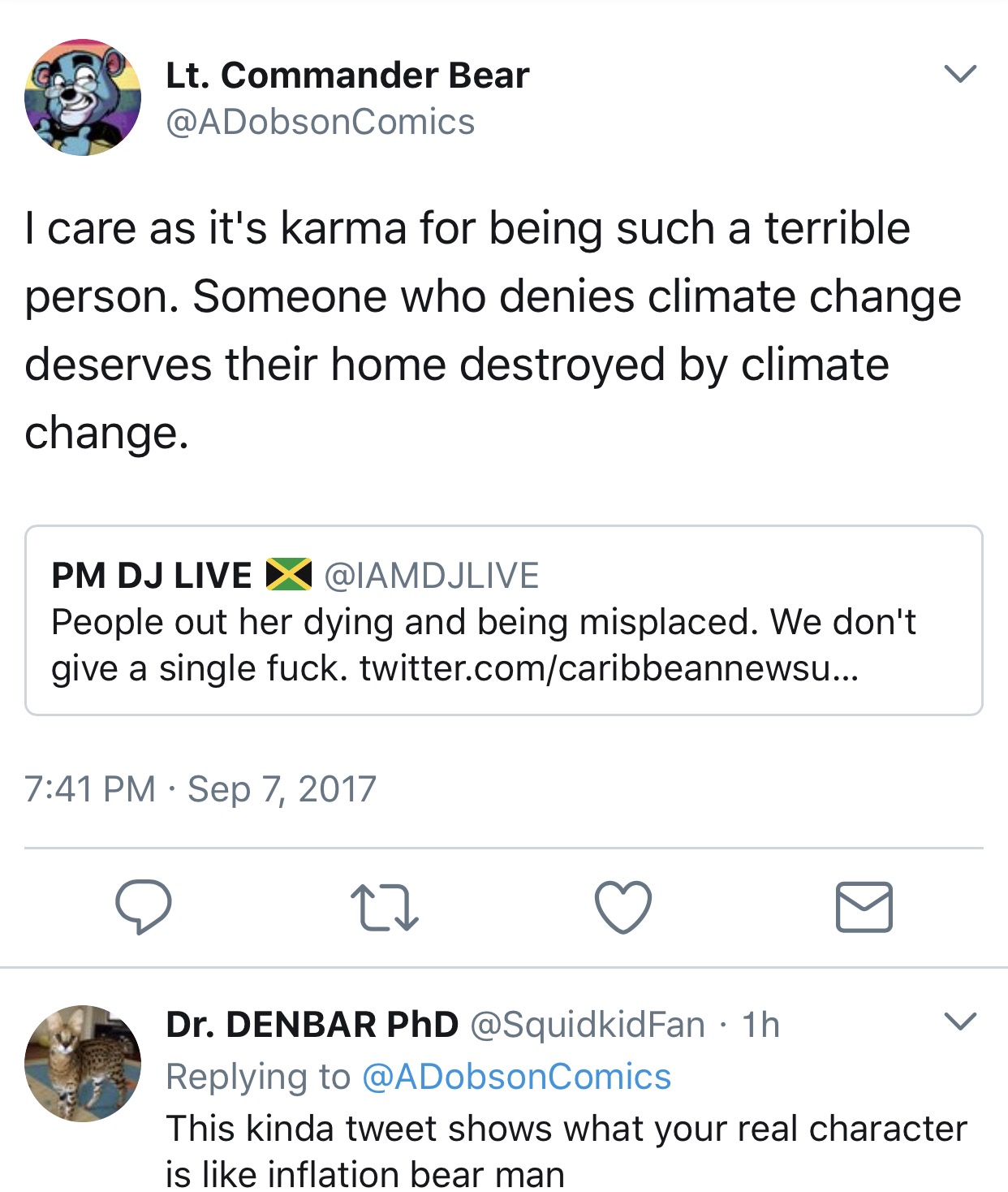Image resolution: width=1008 pixels, height=1192 pixels.
Task: Open Lt. Commander Bear's profile picture
Action: tap(83, 97)
